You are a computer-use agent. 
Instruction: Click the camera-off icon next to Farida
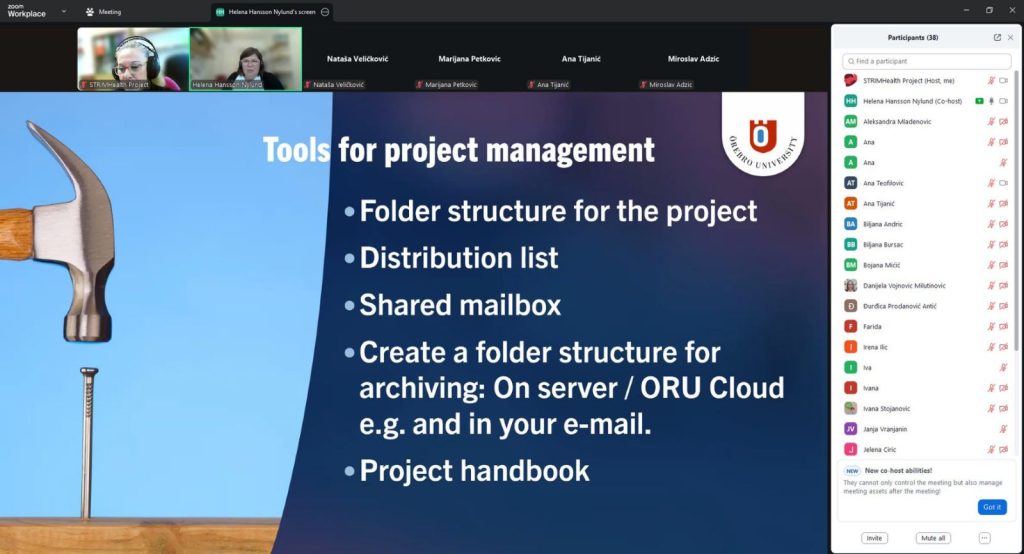(1003, 326)
